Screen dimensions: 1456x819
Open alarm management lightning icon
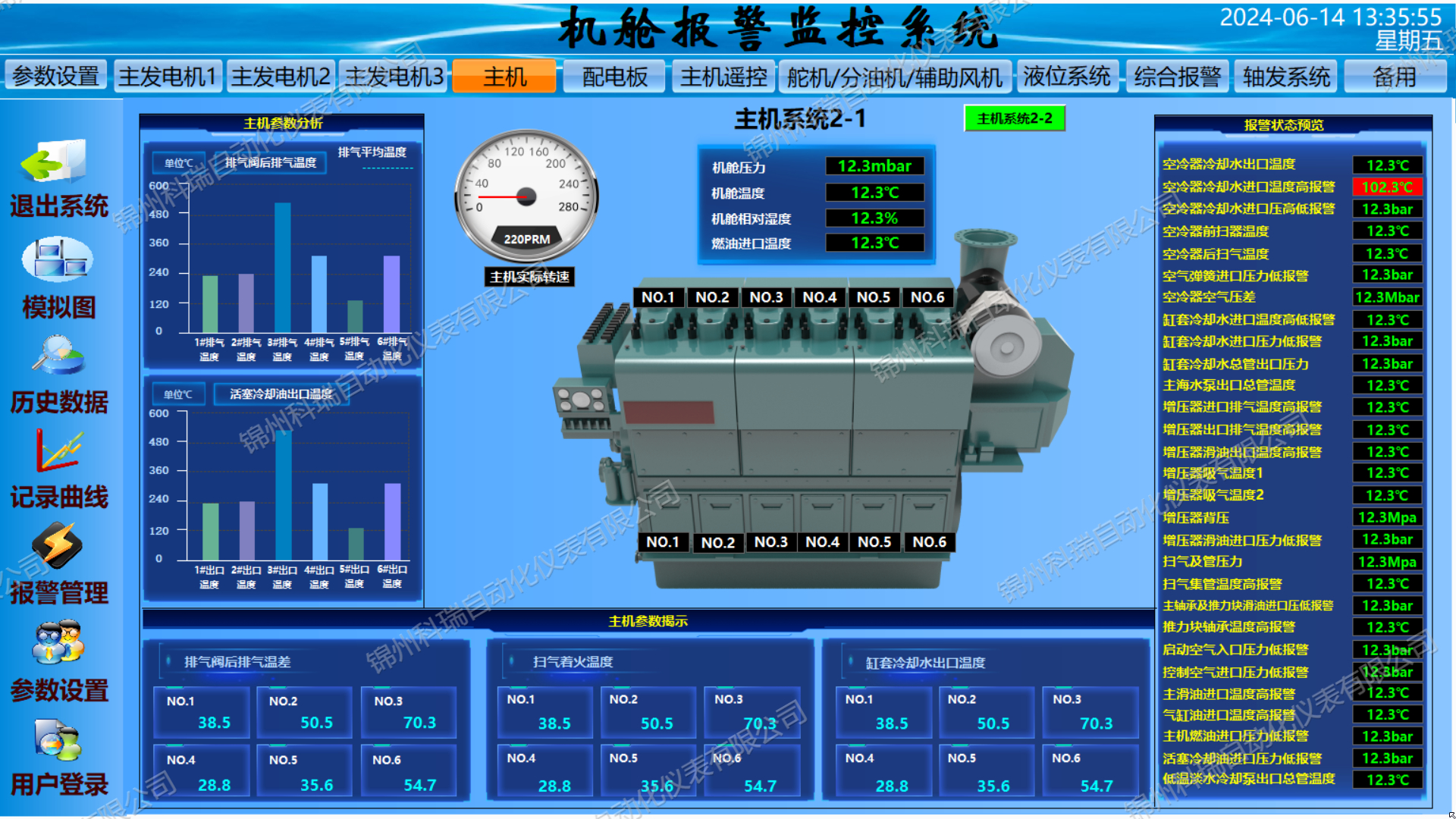pos(58,546)
